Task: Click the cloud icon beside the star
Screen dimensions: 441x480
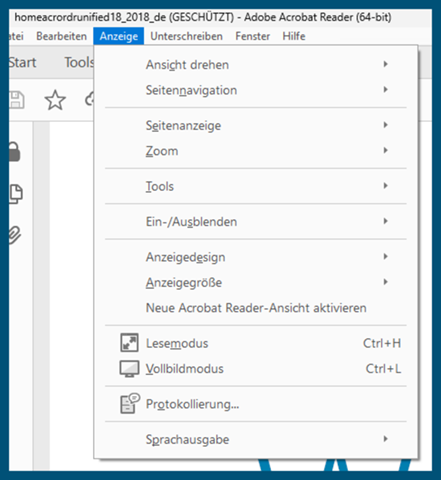Action: (89, 99)
